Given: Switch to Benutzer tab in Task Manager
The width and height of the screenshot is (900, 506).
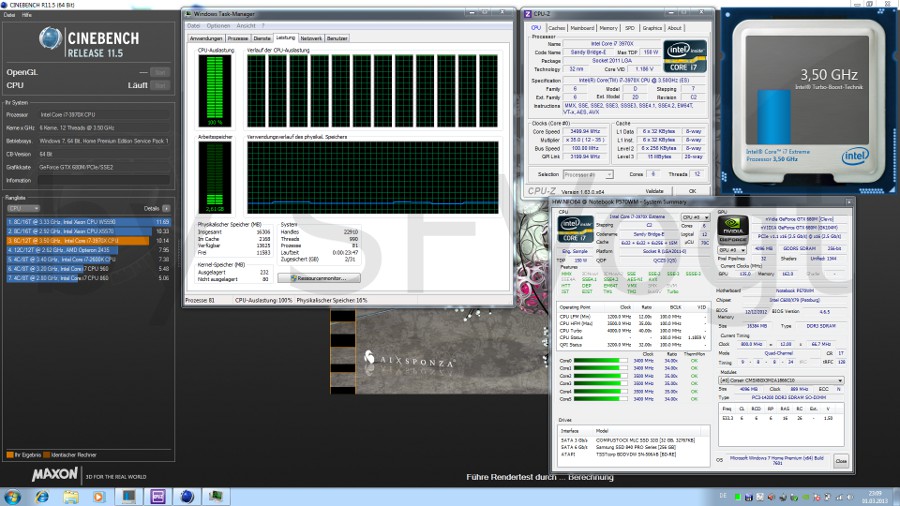Looking at the screenshot, I should pos(337,38).
